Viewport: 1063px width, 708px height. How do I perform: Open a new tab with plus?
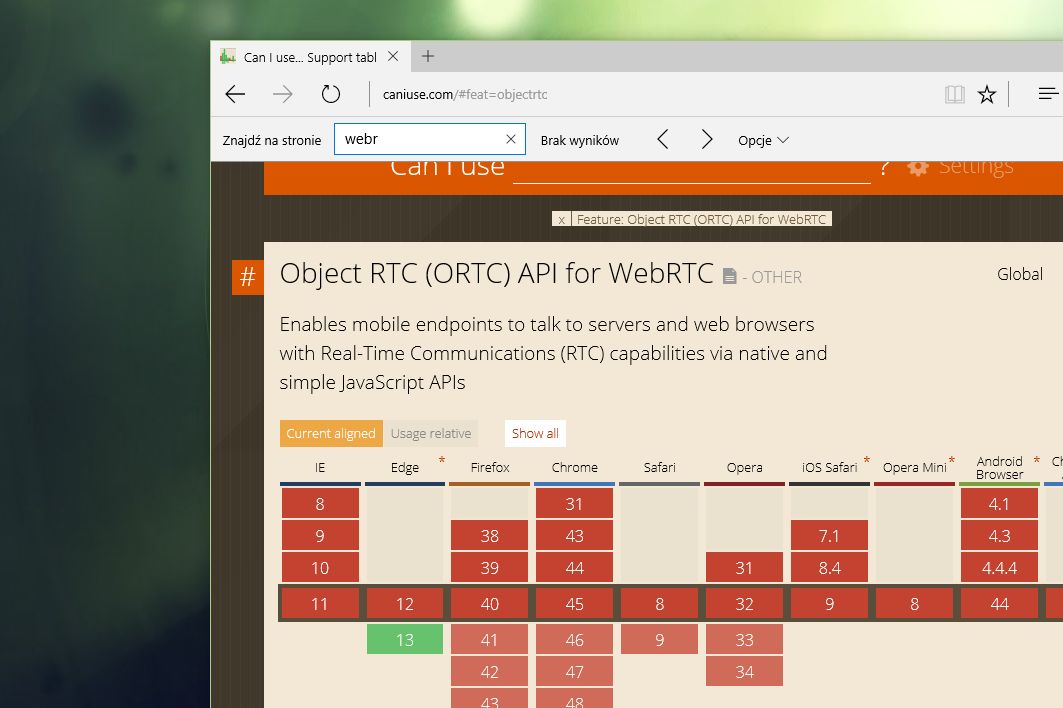coord(428,56)
